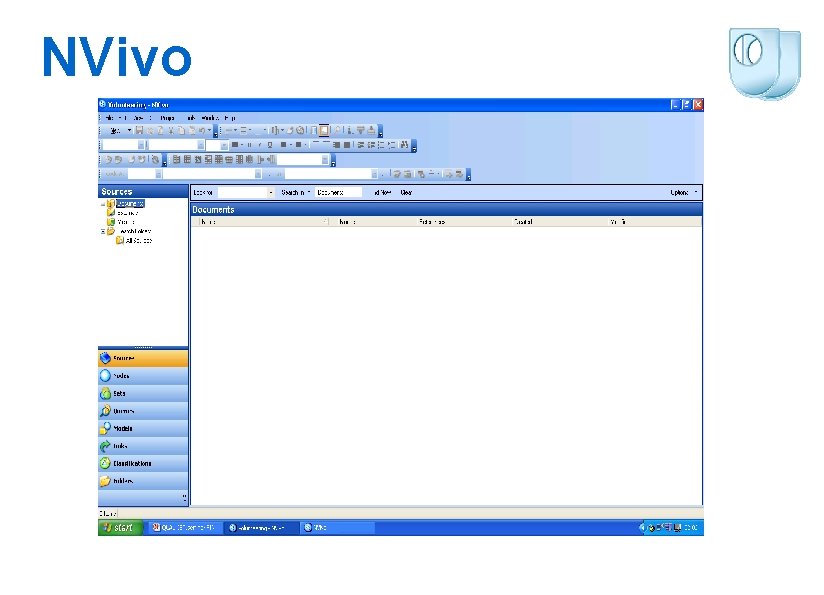The image size is (824, 595).
Task: Open the Classifications navigation button
Action: [x=143, y=464]
